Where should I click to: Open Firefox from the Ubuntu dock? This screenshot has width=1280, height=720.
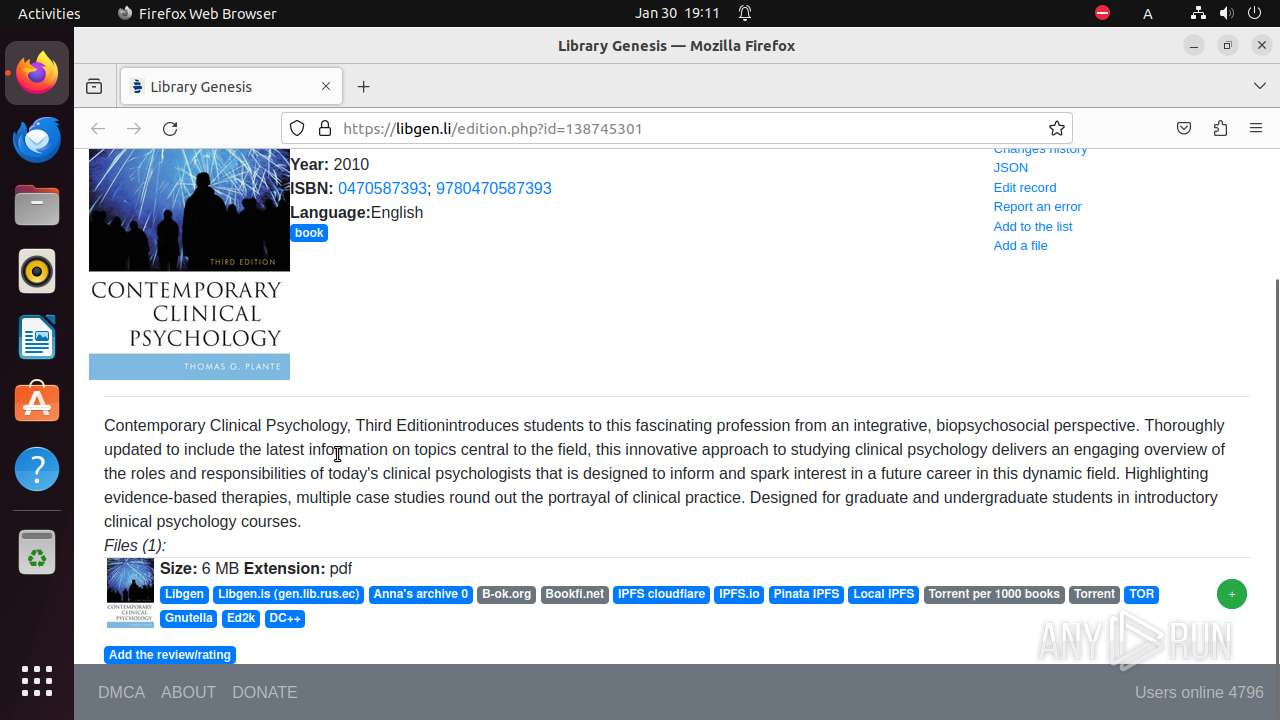click(37, 73)
